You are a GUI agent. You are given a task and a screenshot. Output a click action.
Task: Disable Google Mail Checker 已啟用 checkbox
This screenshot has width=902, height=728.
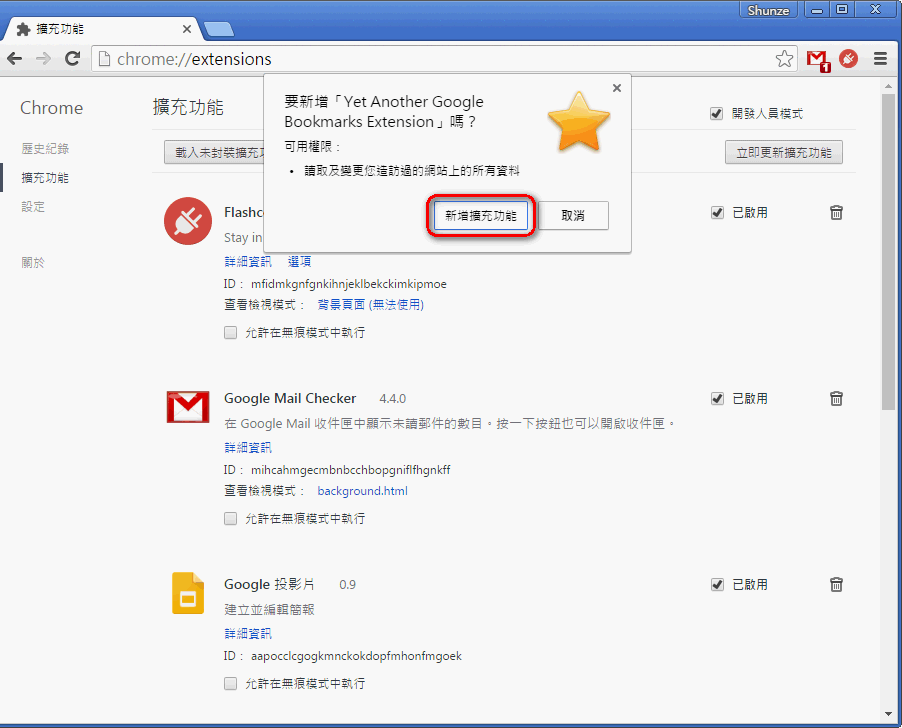coord(716,399)
